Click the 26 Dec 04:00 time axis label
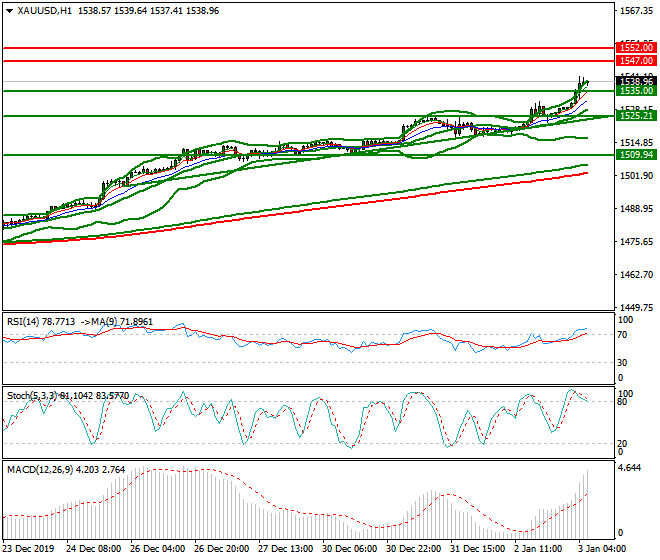 point(157,549)
